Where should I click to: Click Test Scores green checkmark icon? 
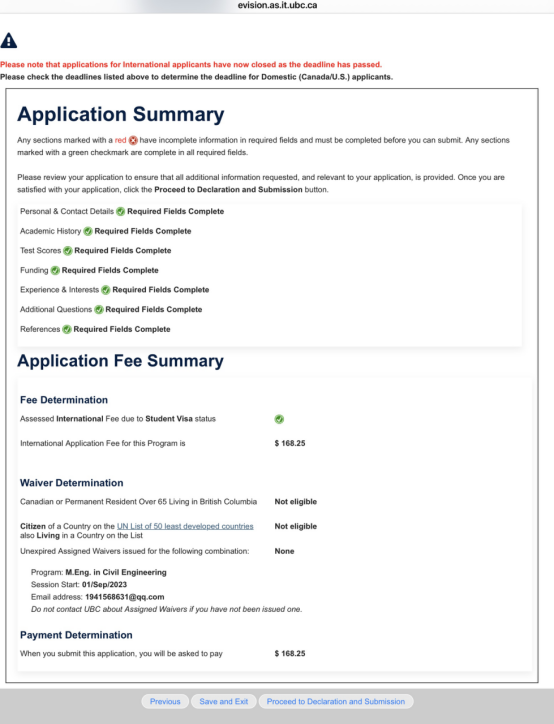pos(68,251)
